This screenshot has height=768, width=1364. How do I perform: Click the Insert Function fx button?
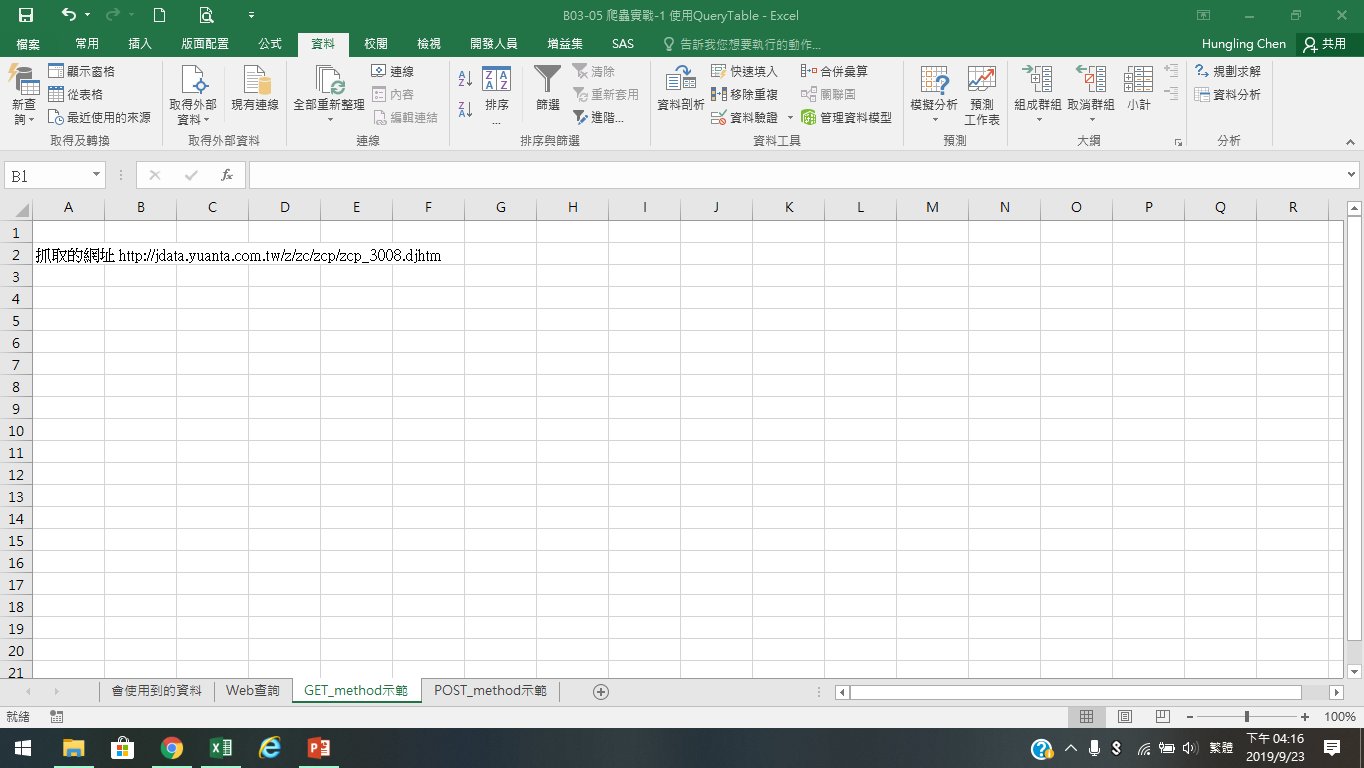pos(227,175)
